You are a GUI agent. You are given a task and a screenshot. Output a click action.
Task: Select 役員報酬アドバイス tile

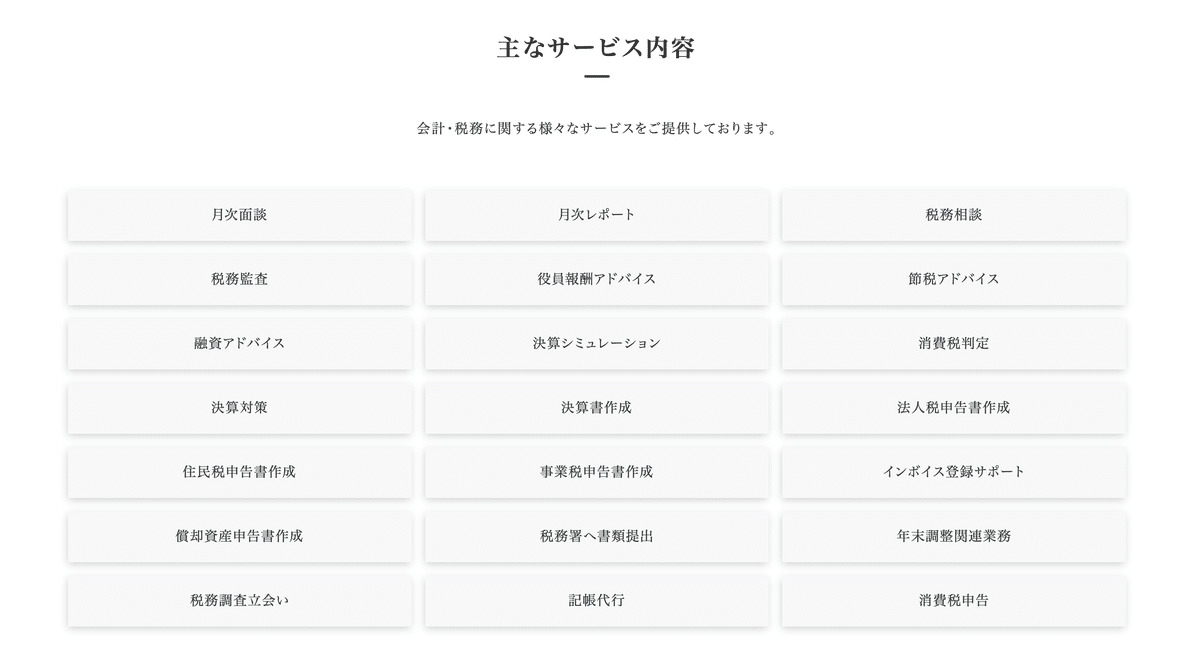click(597, 279)
